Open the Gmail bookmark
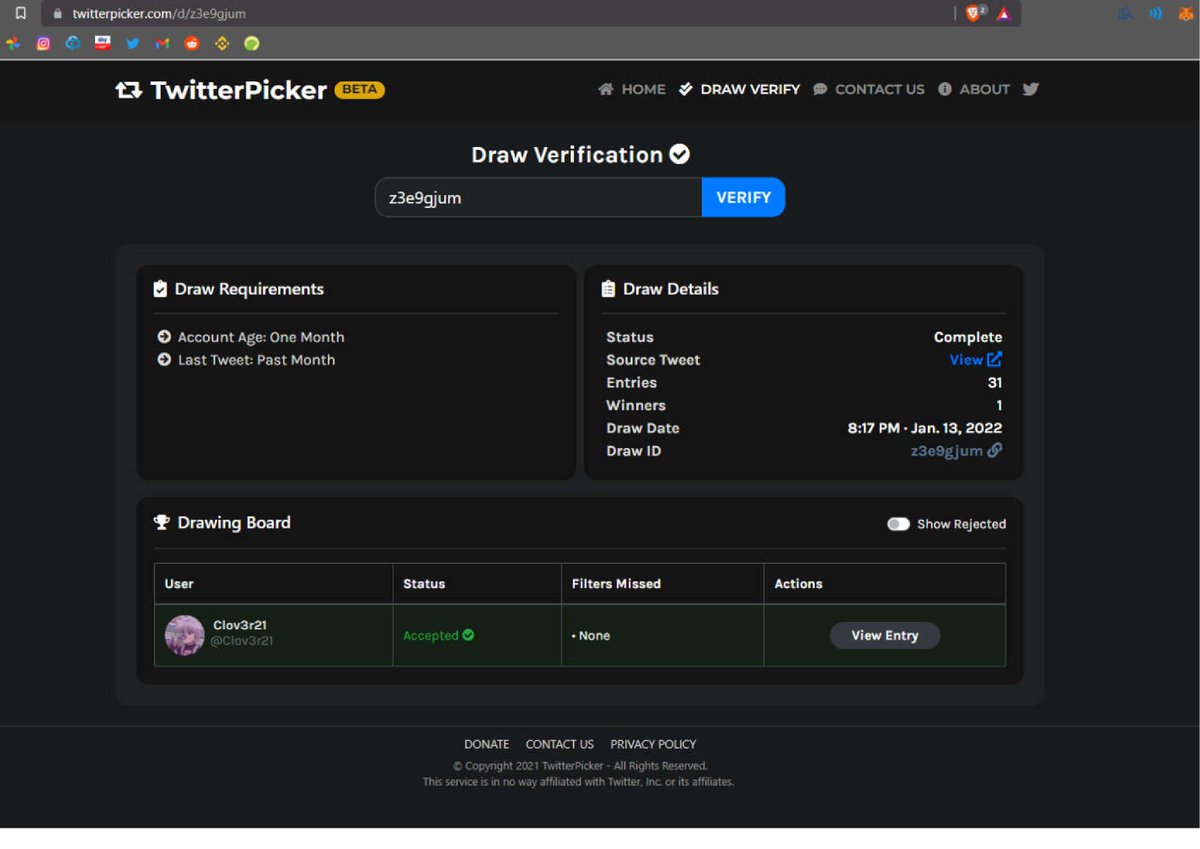The image size is (1200, 849). coord(162,43)
